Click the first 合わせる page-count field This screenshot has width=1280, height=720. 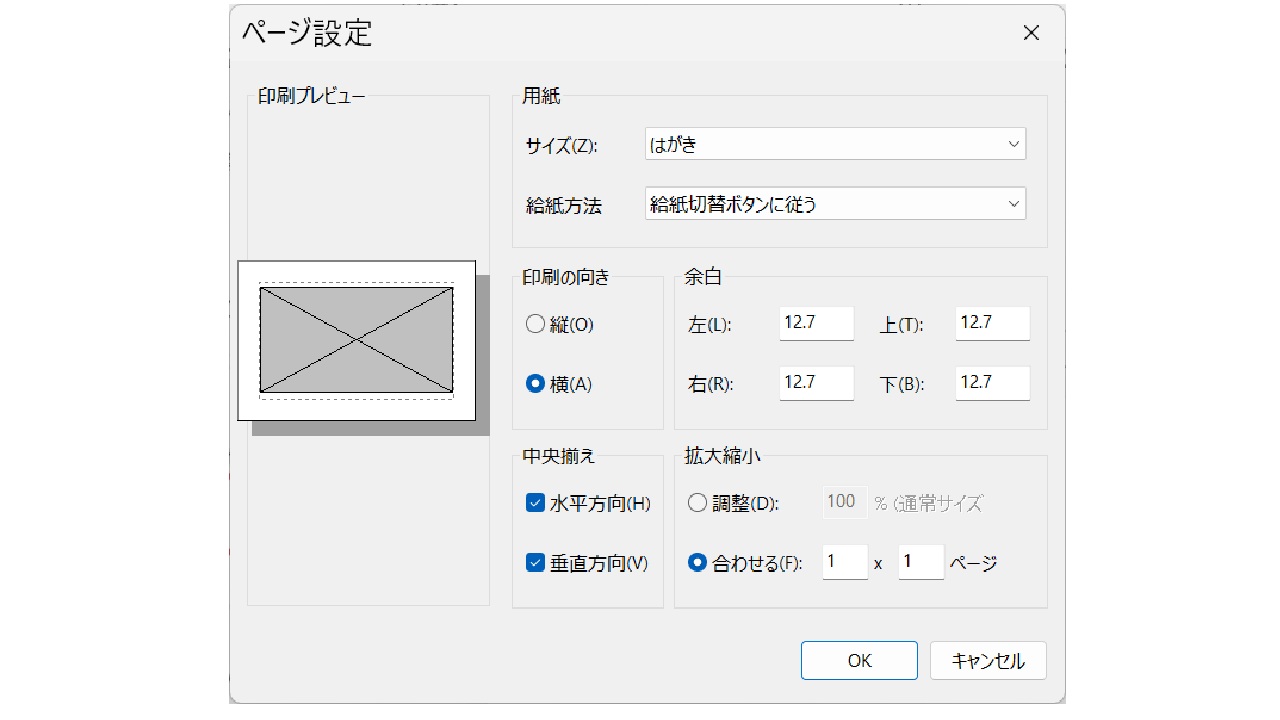click(844, 562)
